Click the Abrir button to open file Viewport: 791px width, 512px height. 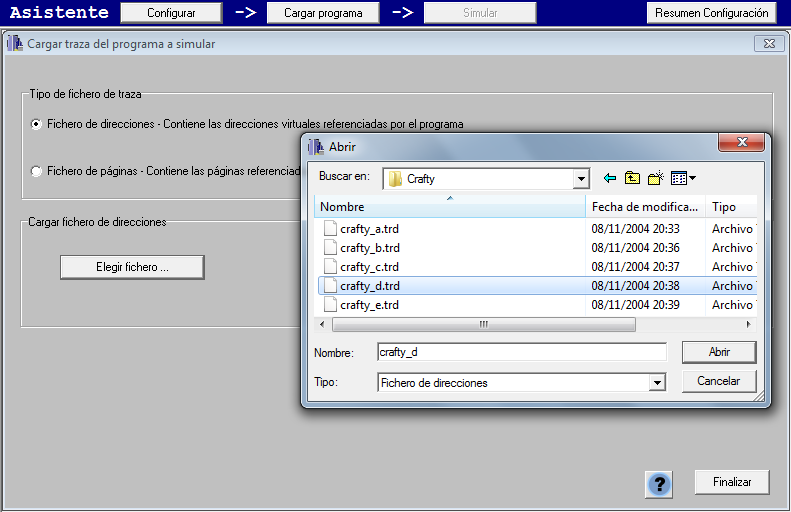(719, 352)
